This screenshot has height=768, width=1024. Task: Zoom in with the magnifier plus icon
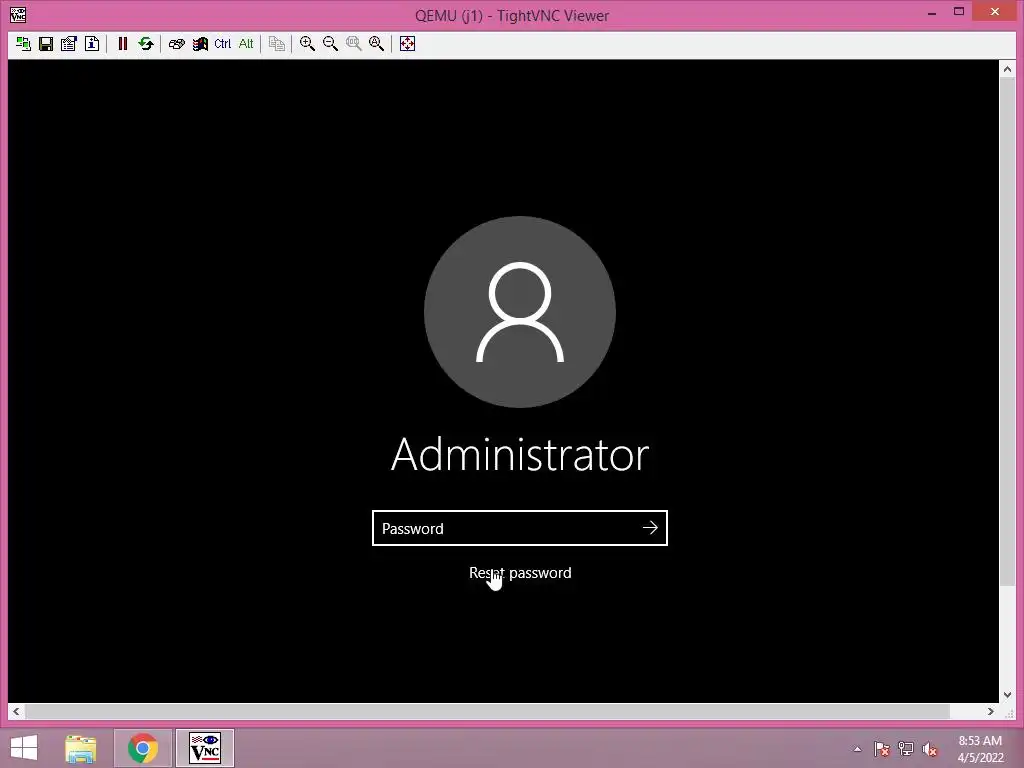pyautogui.click(x=307, y=44)
